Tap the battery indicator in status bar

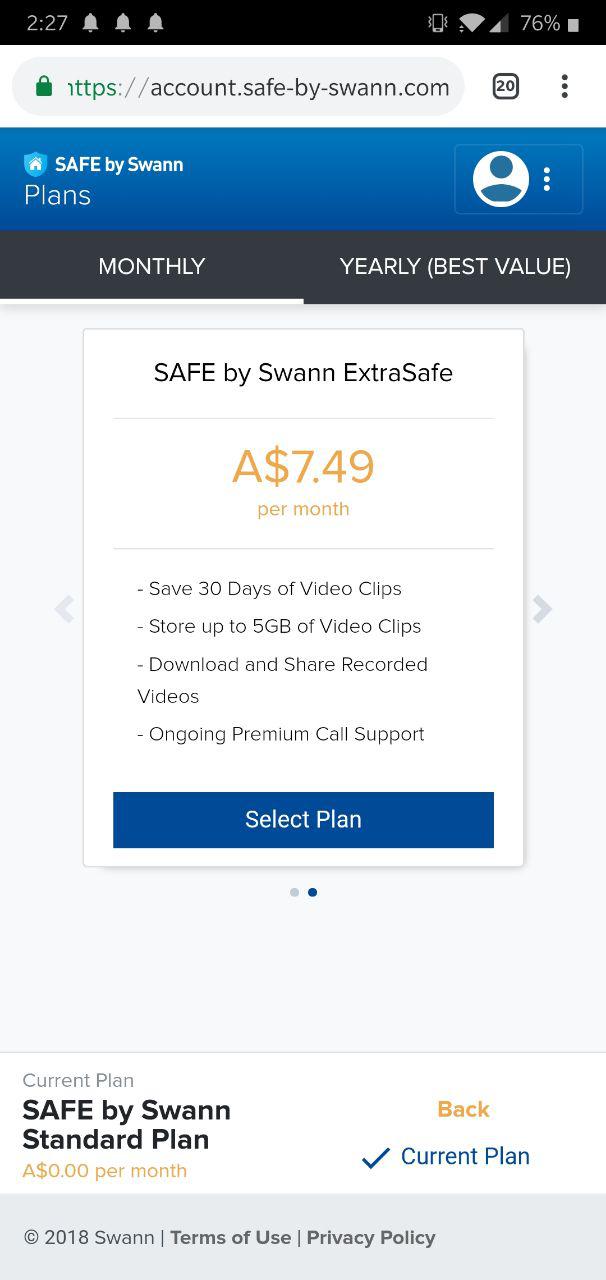[x=573, y=23]
